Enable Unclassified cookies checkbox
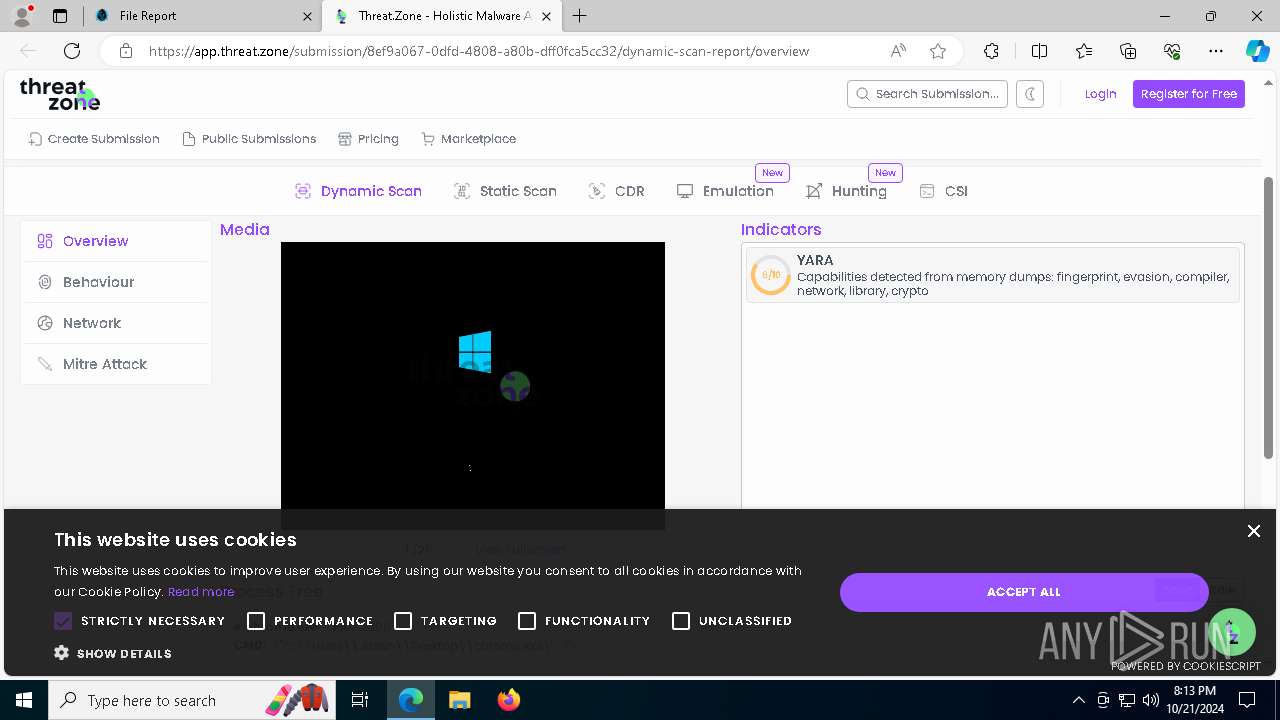Screen dimensions: 1280x720 coord(681,621)
